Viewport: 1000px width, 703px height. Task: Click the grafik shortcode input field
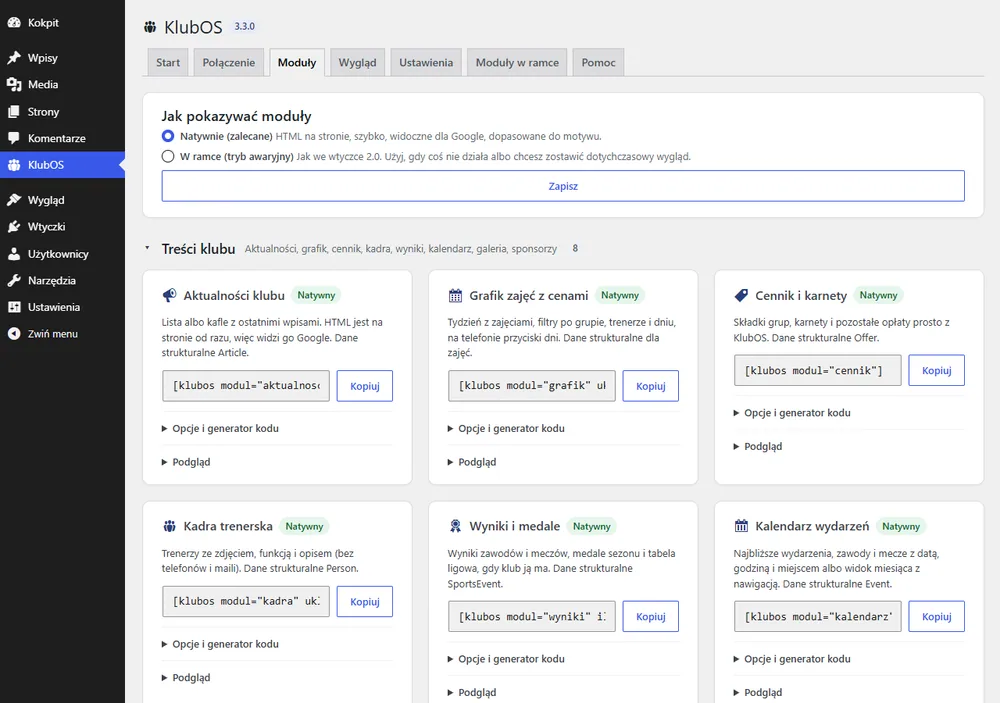532,386
